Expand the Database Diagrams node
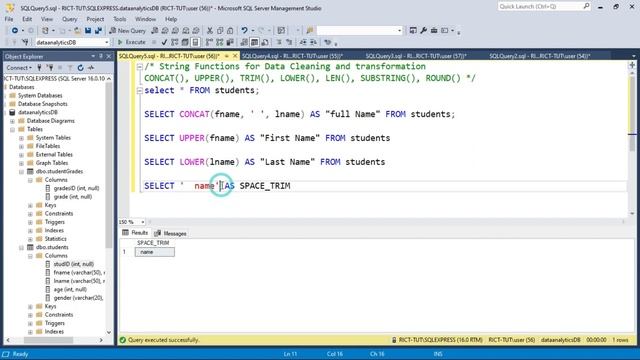This screenshot has height=360, width=640. click(x=12, y=121)
